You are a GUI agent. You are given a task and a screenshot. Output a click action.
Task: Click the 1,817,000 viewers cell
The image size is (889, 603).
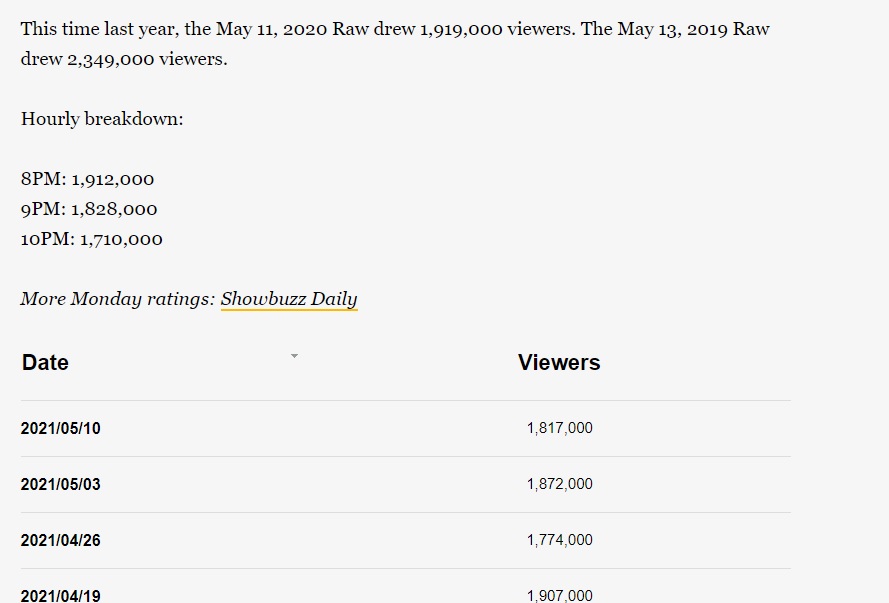click(559, 429)
